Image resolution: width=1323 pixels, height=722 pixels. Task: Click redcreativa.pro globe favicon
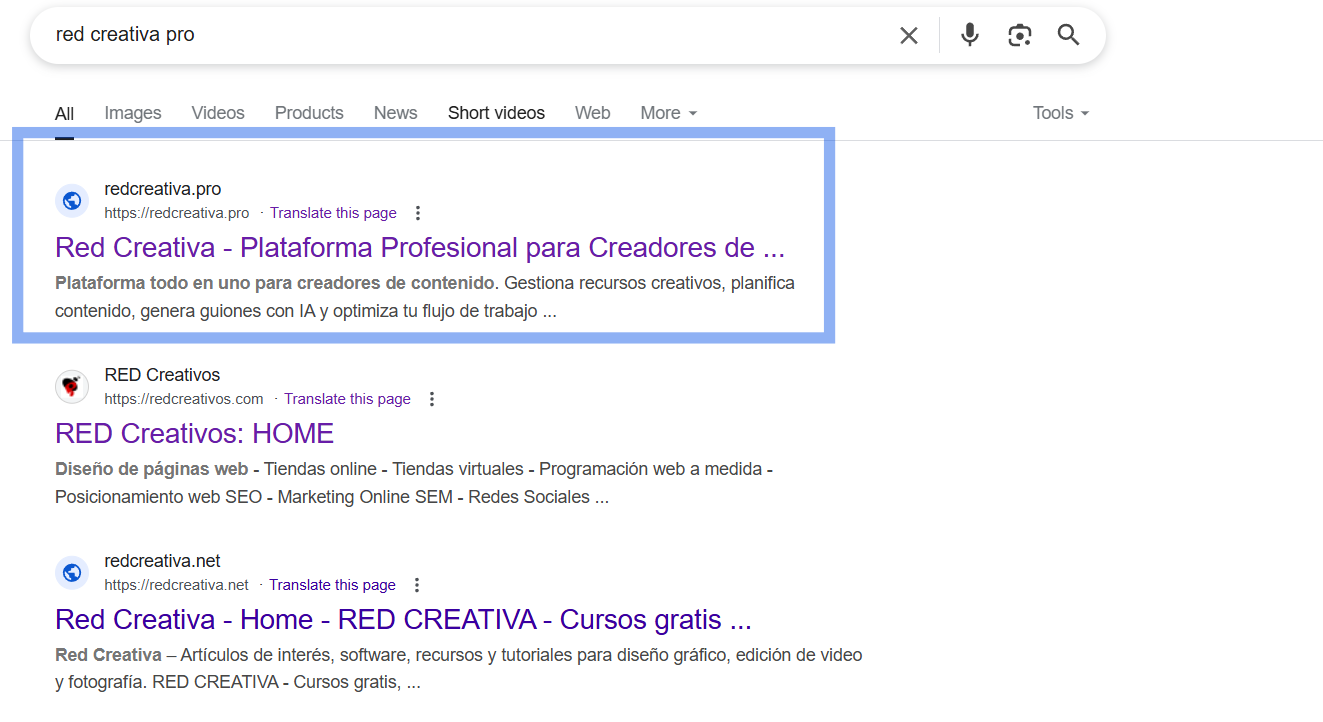pos(72,201)
